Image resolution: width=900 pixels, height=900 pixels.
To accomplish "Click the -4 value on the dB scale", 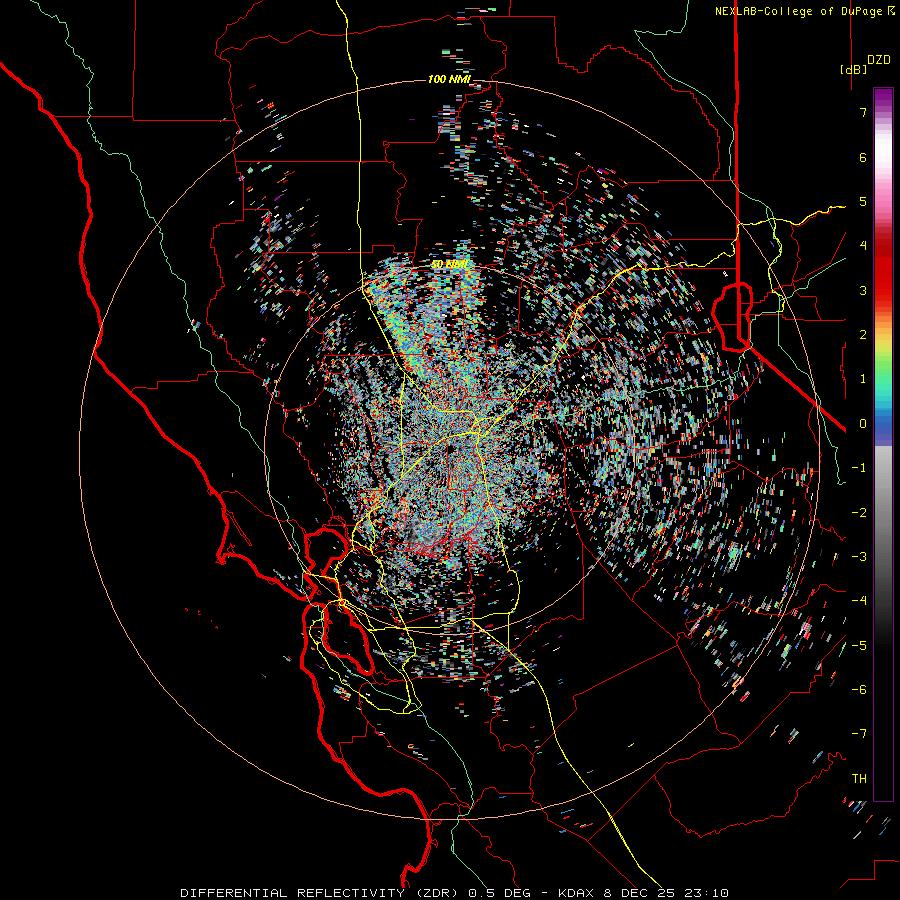I will tap(859, 601).
